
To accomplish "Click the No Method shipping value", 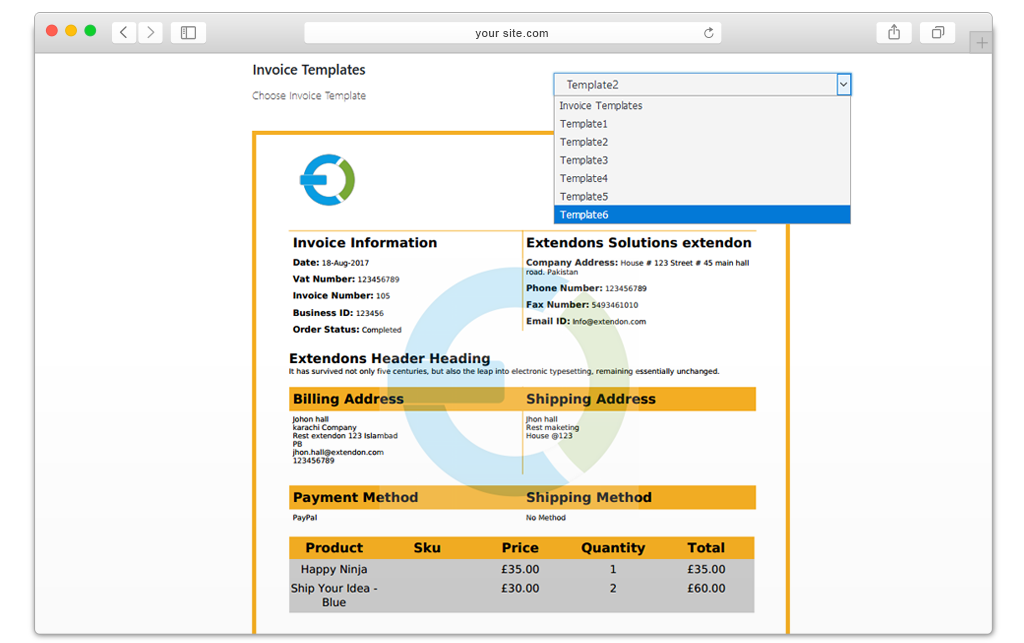I will 546,518.
